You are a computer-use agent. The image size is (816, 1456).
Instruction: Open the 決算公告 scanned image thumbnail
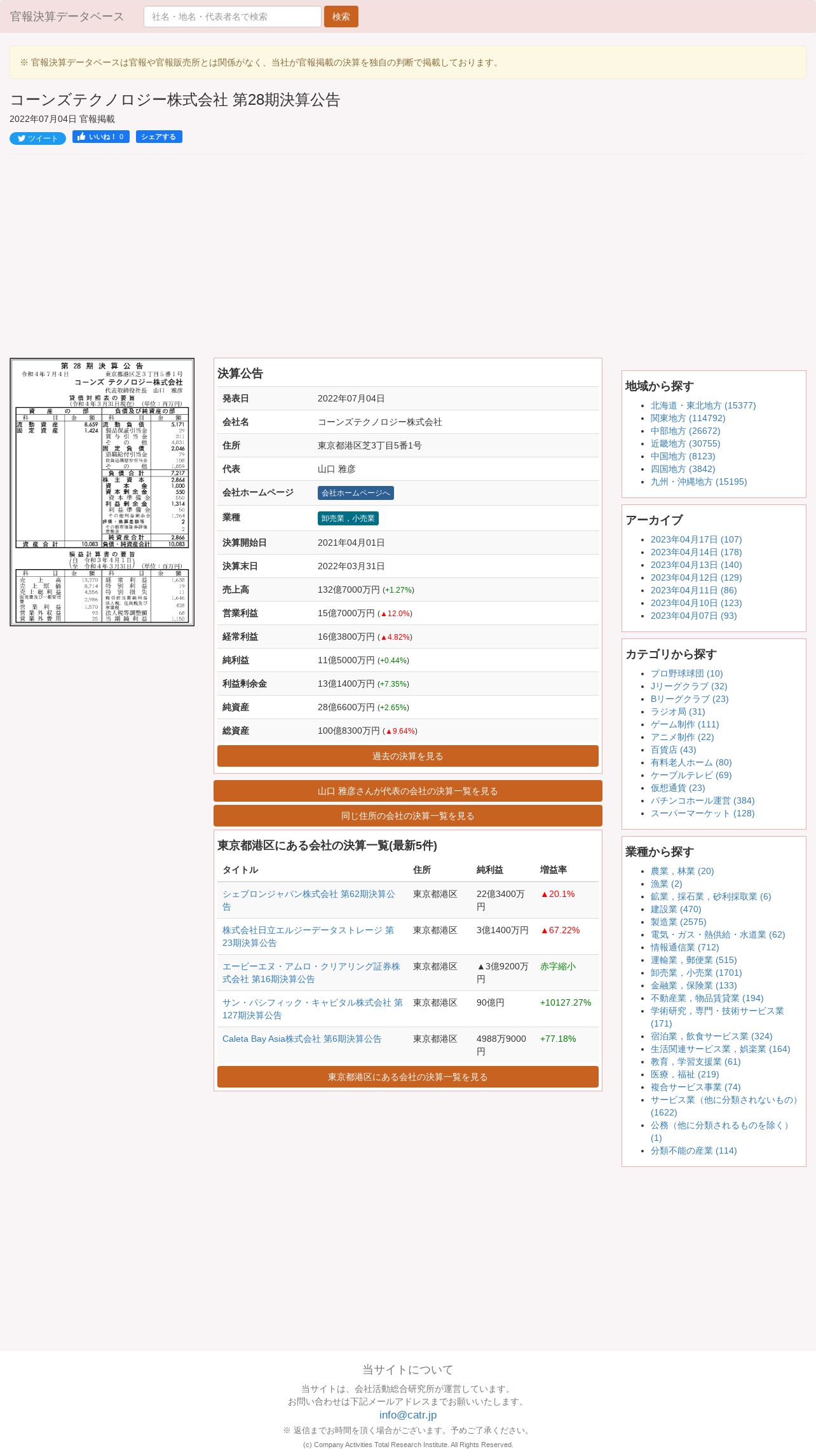(x=102, y=492)
